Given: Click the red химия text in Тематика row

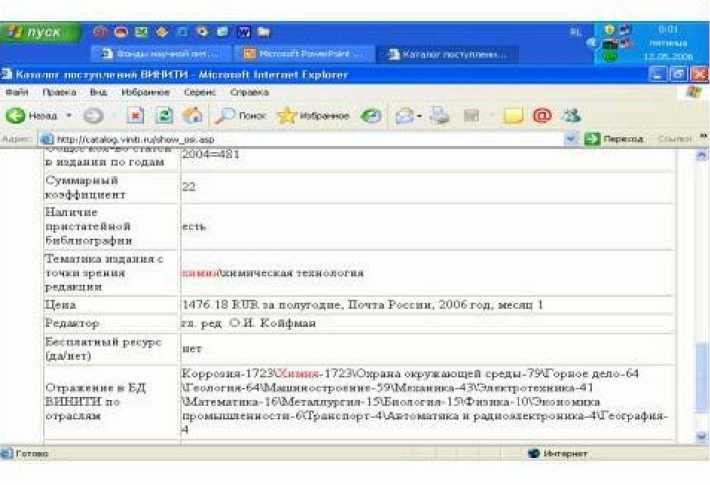Looking at the screenshot, I should point(201,273).
